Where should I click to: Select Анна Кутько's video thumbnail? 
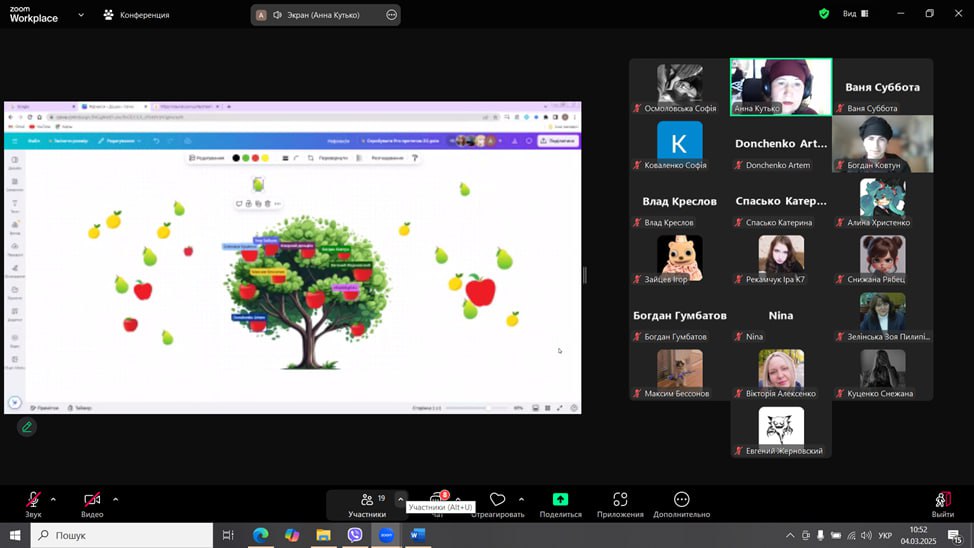[781, 87]
